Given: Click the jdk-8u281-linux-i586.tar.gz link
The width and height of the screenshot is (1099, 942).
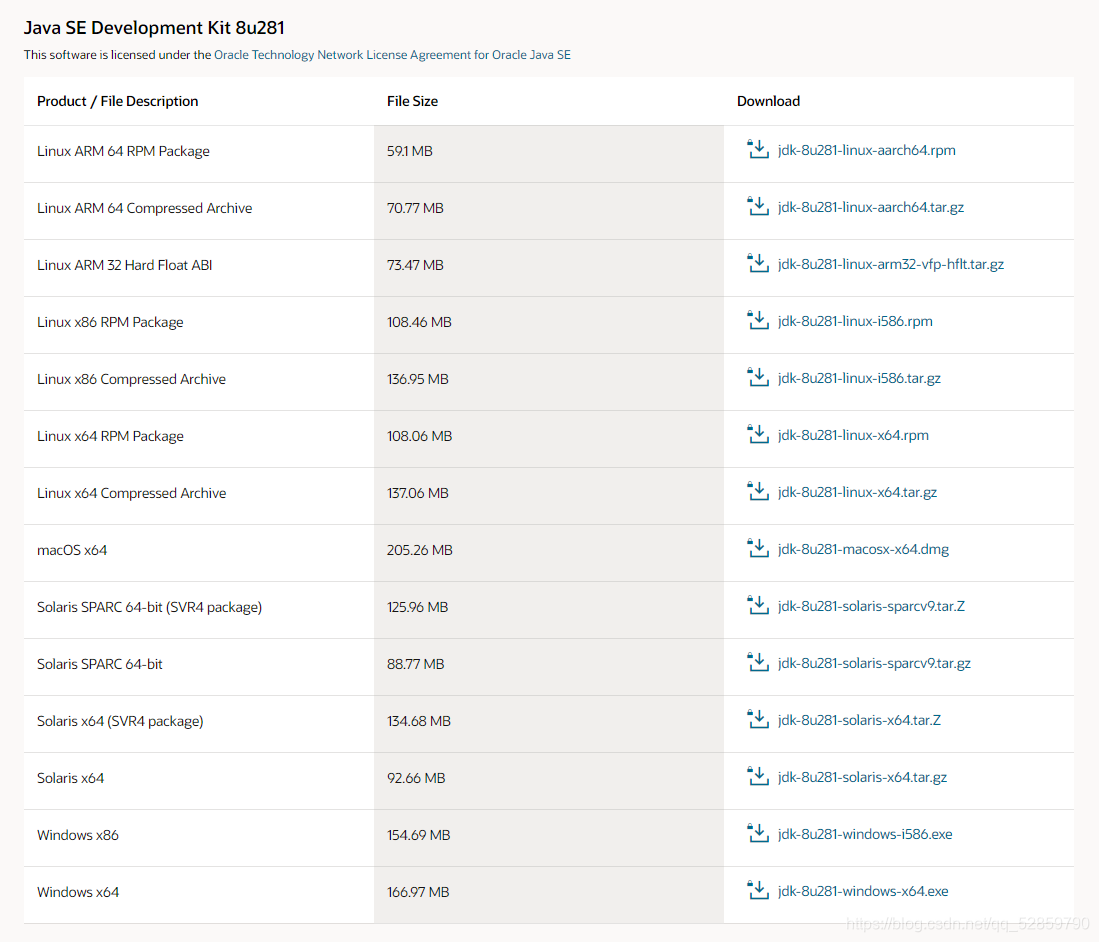Looking at the screenshot, I should tap(859, 378).
